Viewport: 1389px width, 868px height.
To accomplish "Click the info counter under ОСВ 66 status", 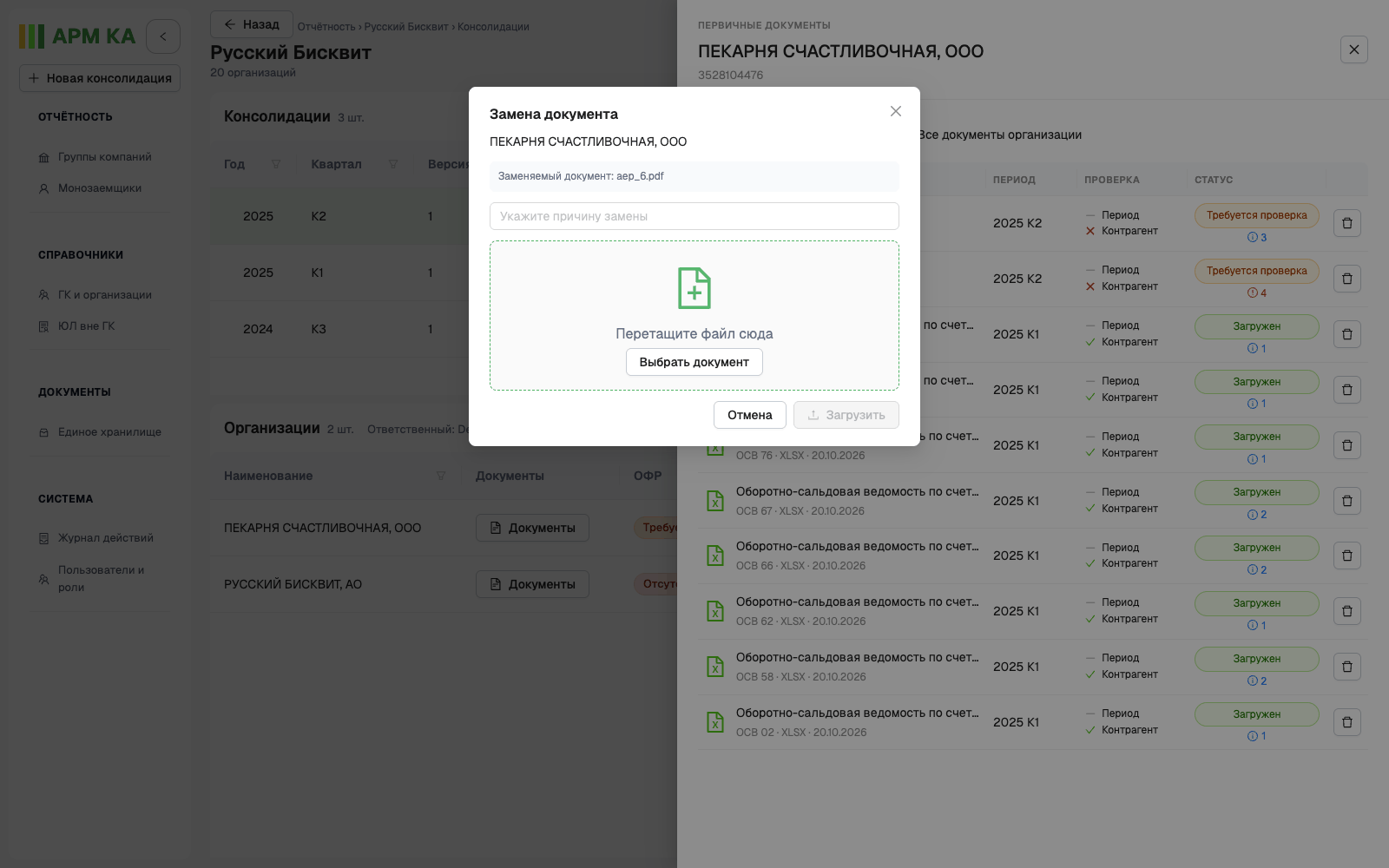I will tap(1257, 570).
